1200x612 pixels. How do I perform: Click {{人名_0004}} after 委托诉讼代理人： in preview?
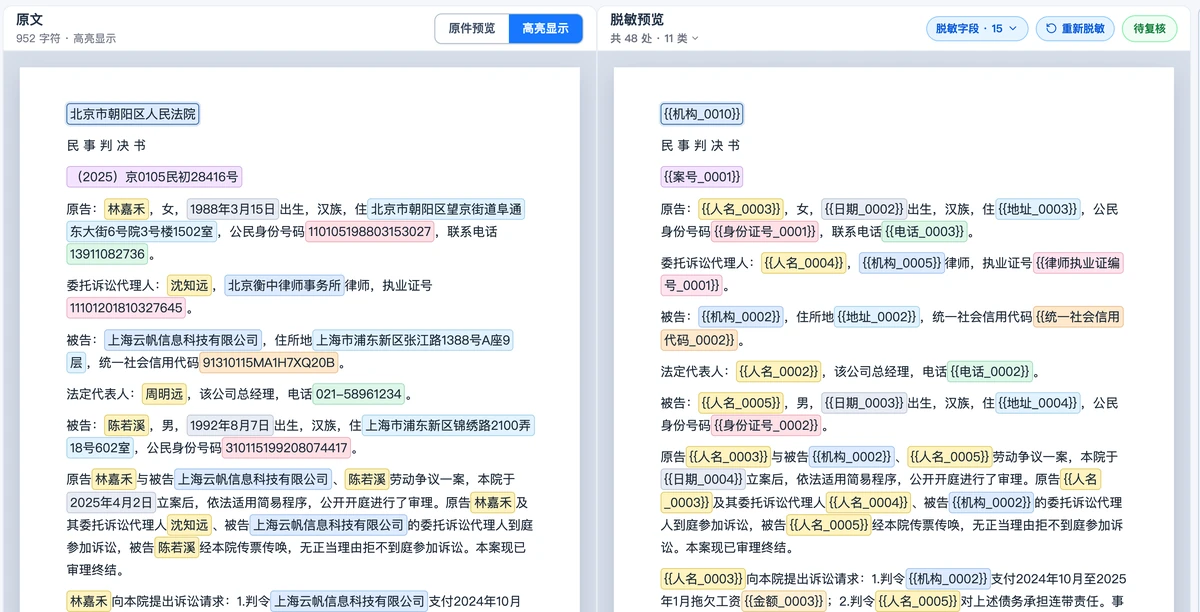click(x=804, y=263)
